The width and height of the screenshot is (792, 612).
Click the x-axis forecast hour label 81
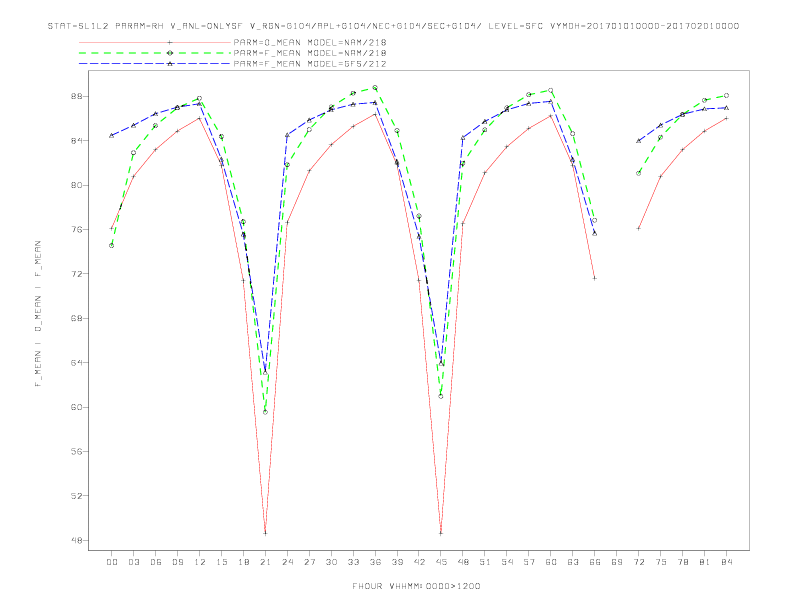705,562
